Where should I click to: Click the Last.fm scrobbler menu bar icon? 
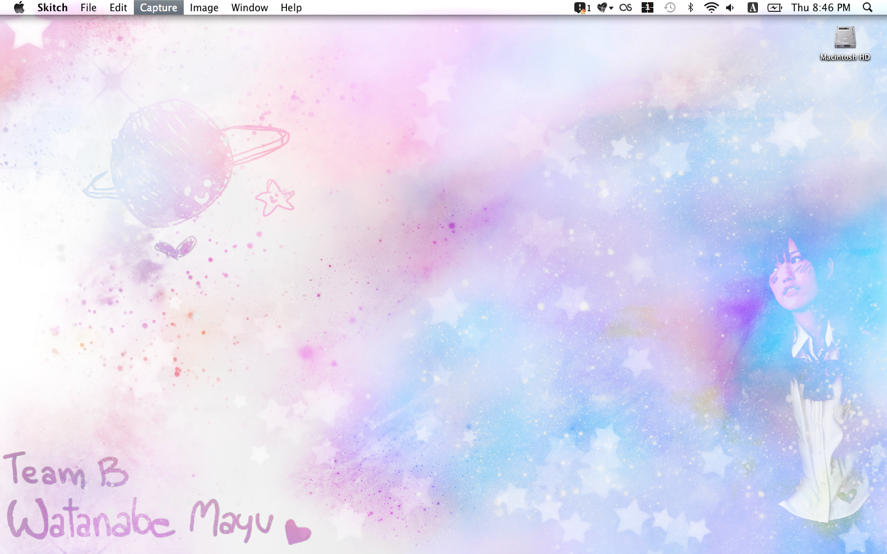tap(626, 7)
